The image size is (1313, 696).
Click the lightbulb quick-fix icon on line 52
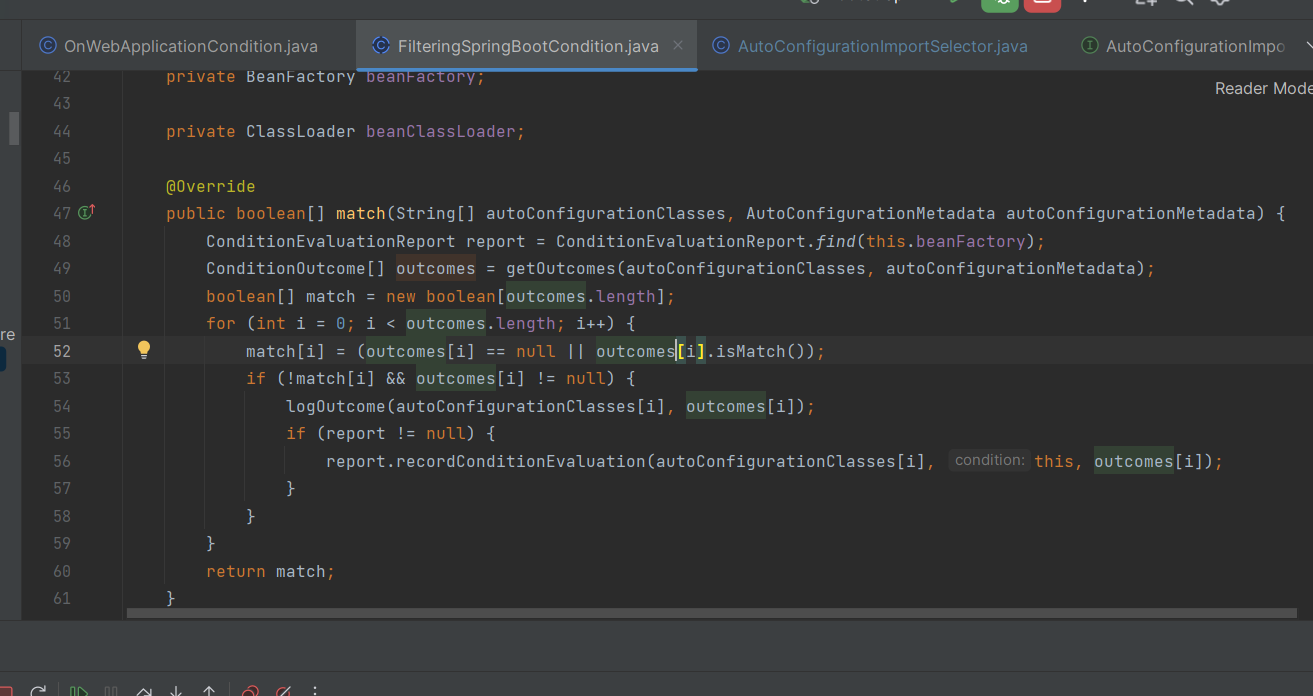pyautogui.click(x=144, y=350)
